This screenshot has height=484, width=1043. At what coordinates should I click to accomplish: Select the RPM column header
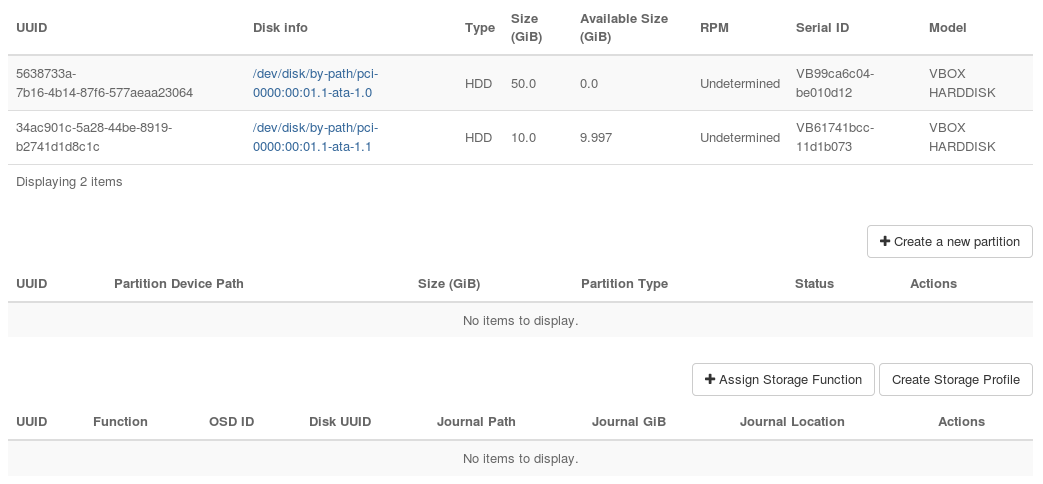(714, 28)
